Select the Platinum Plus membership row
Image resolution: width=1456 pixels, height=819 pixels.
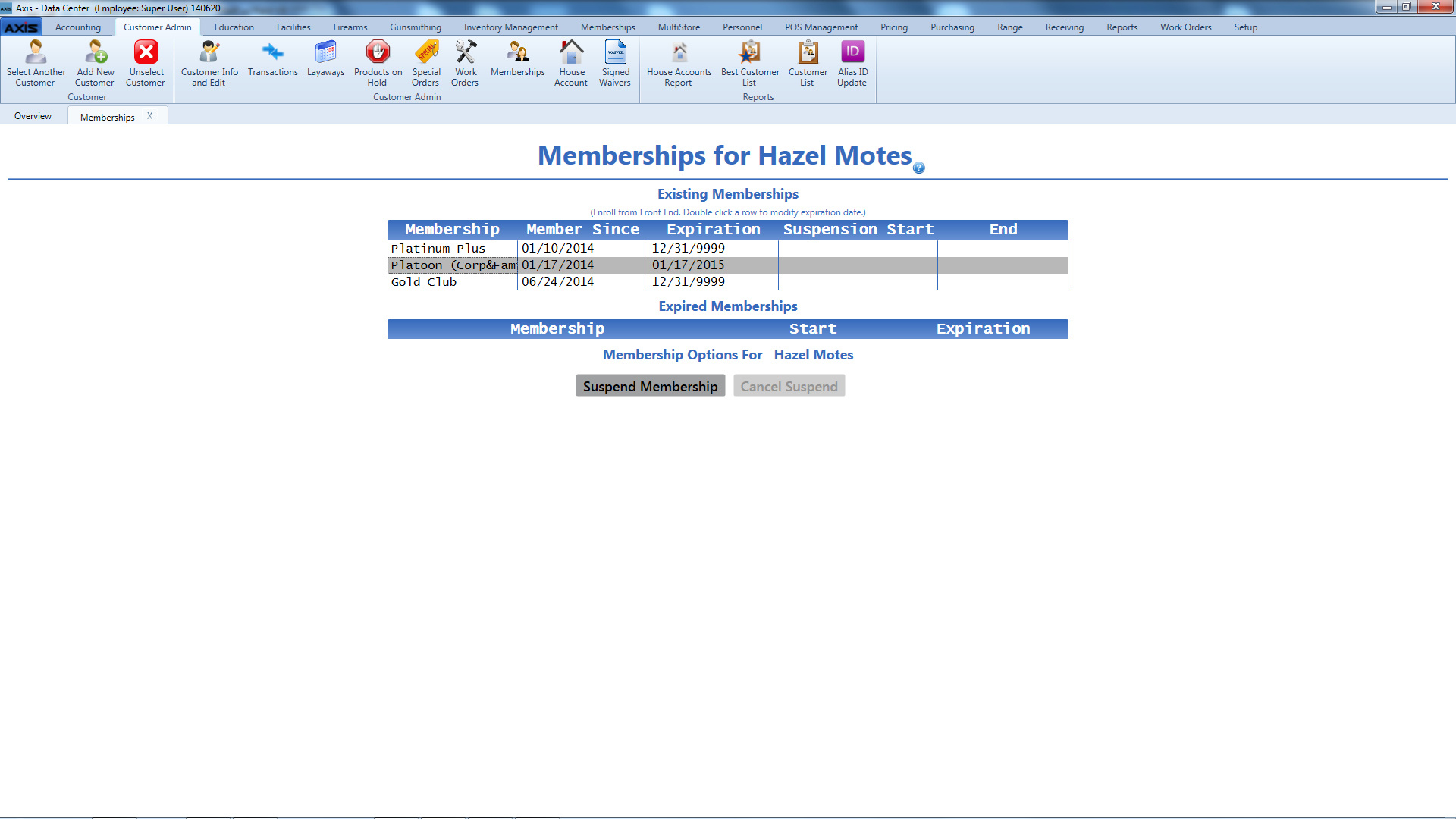[x=727, y=249]
